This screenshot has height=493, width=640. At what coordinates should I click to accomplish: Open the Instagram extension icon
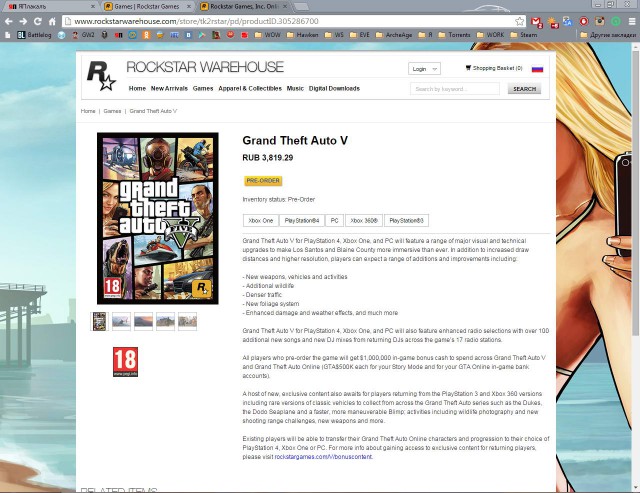pos(600,22)
